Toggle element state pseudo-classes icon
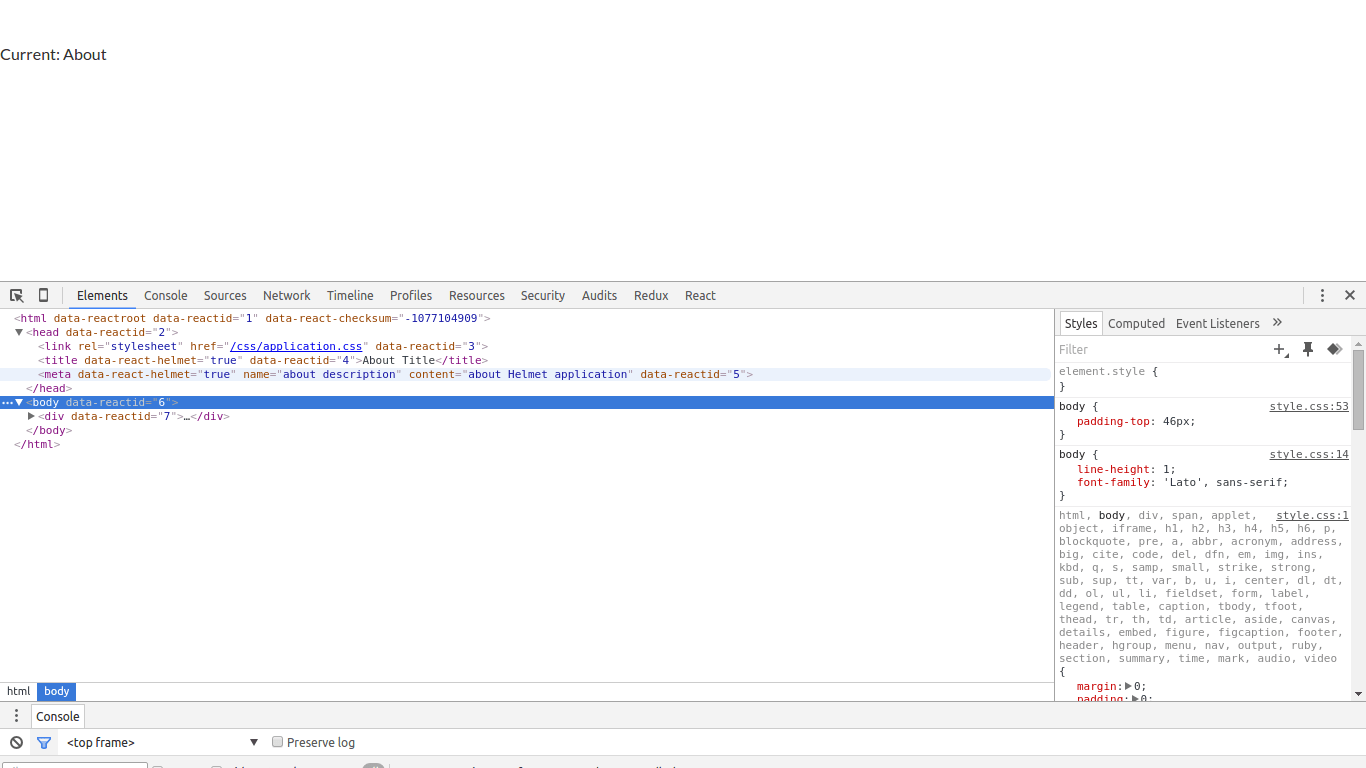This screenshot has width=1366, height=768. pos(1334,349)
